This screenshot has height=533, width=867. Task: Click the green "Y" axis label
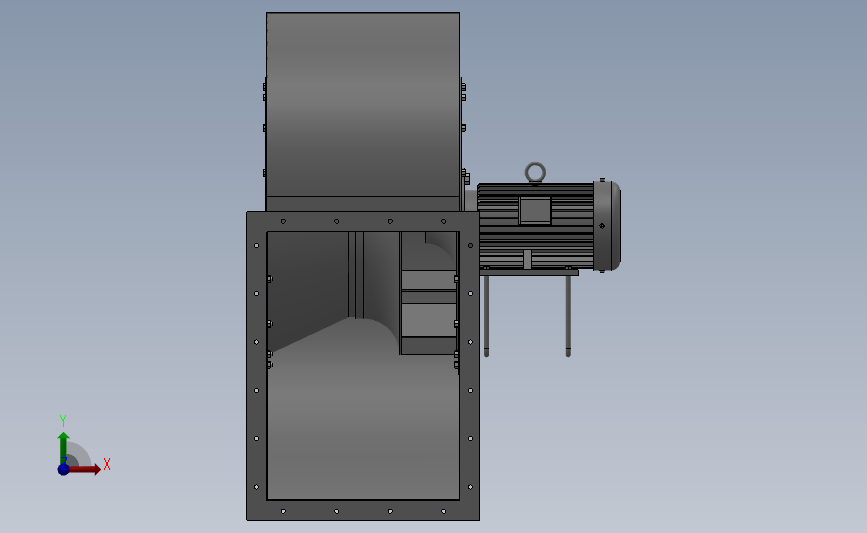tap(62, 421)
